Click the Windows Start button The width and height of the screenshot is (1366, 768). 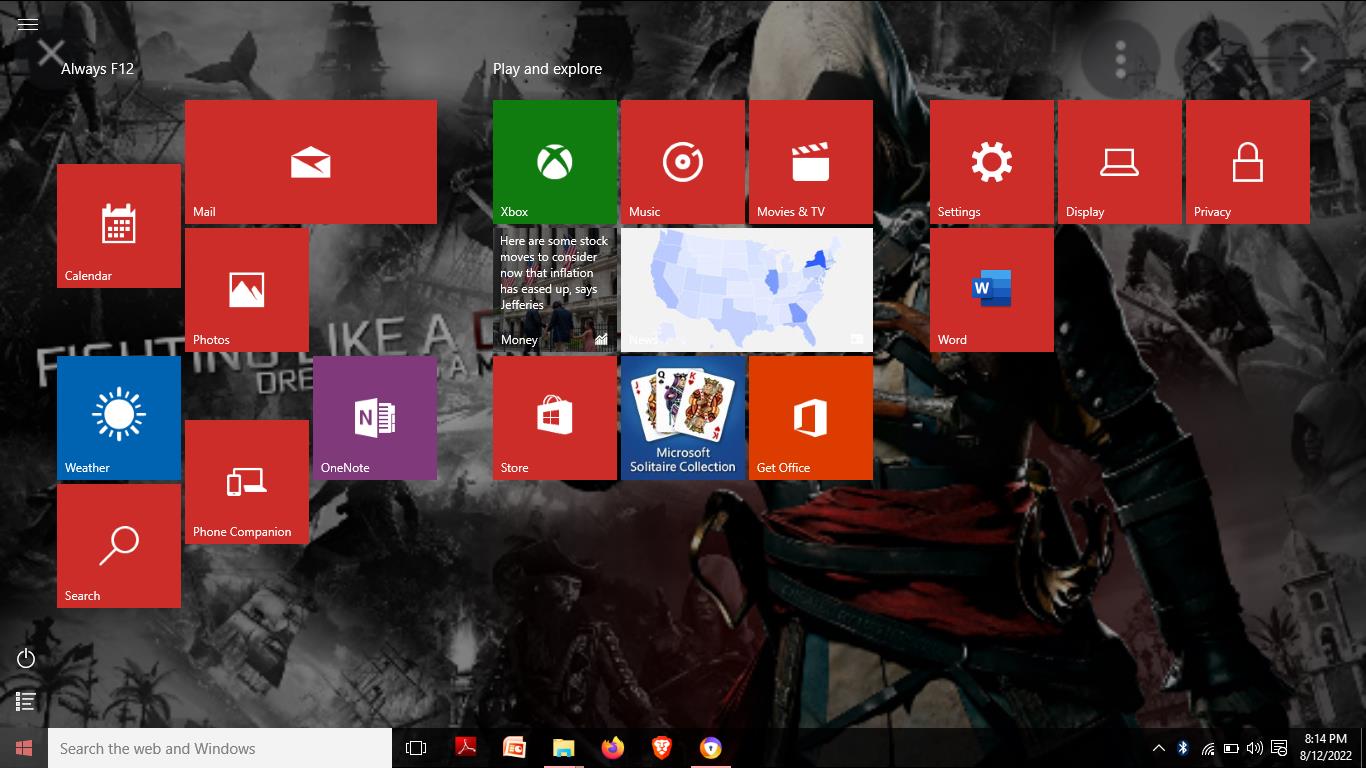point(24,748)
